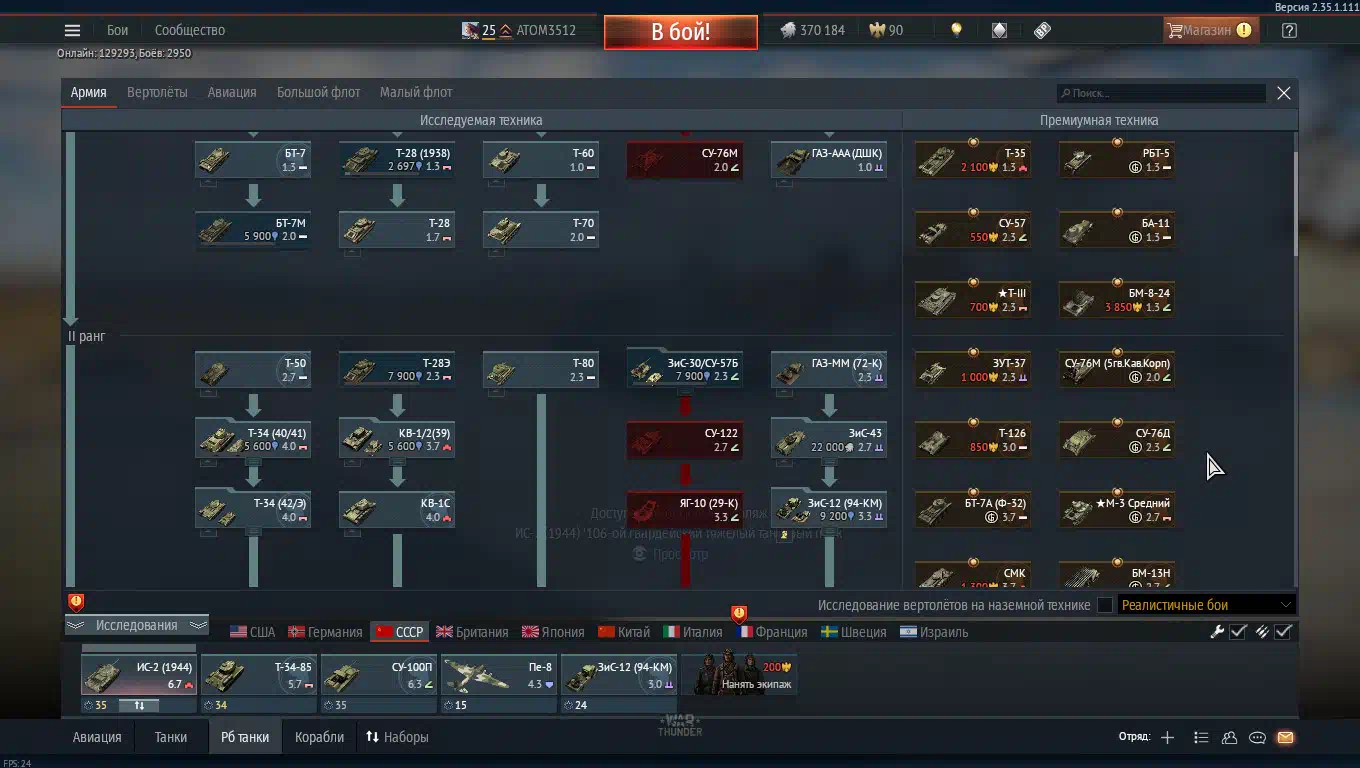The width and height of the screenshot is (1360, 768).
Task: Click the light bulb hints icon
Action: click(956, 30)
